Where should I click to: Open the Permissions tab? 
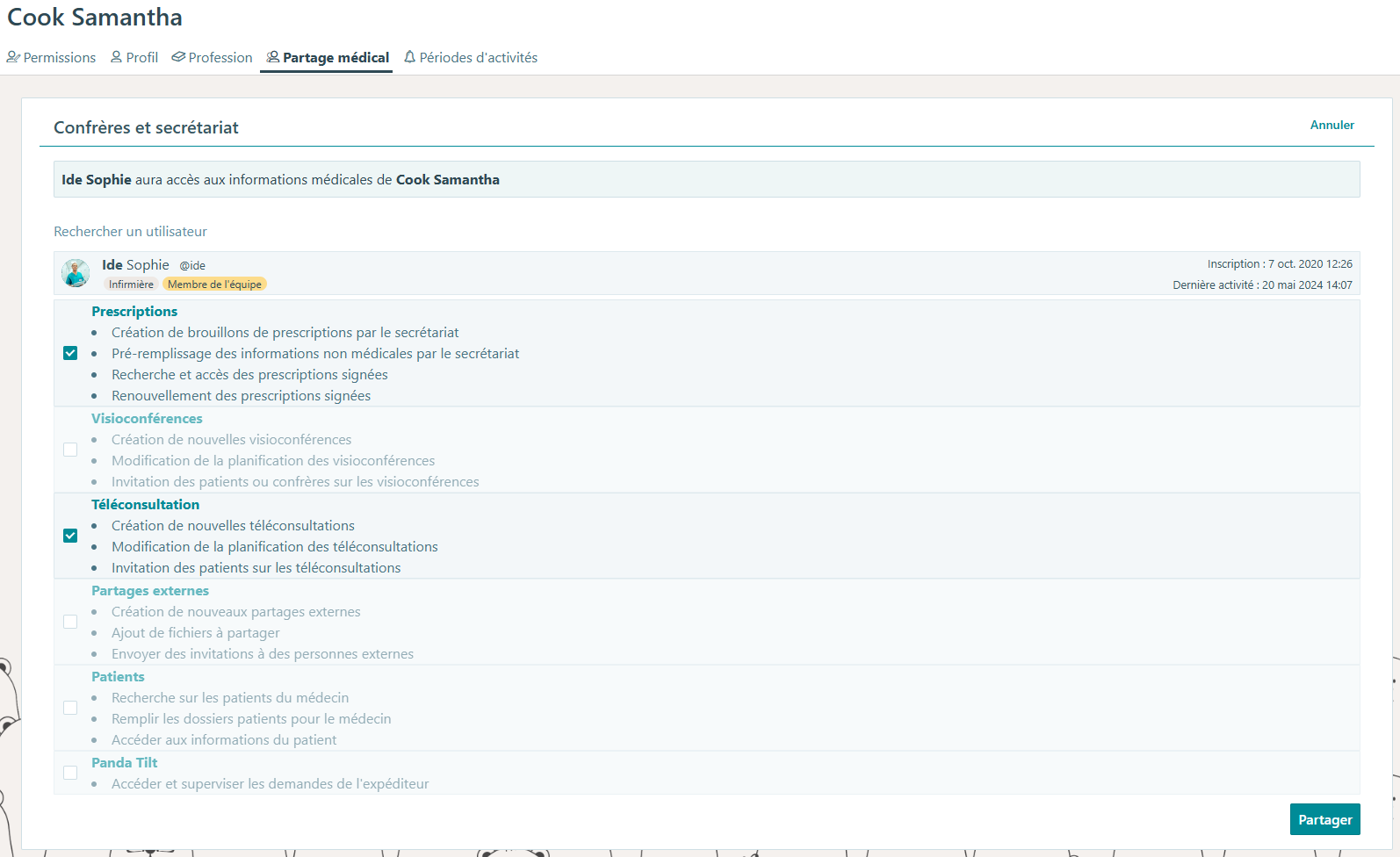pyautogui.click(x=51, y=57)
